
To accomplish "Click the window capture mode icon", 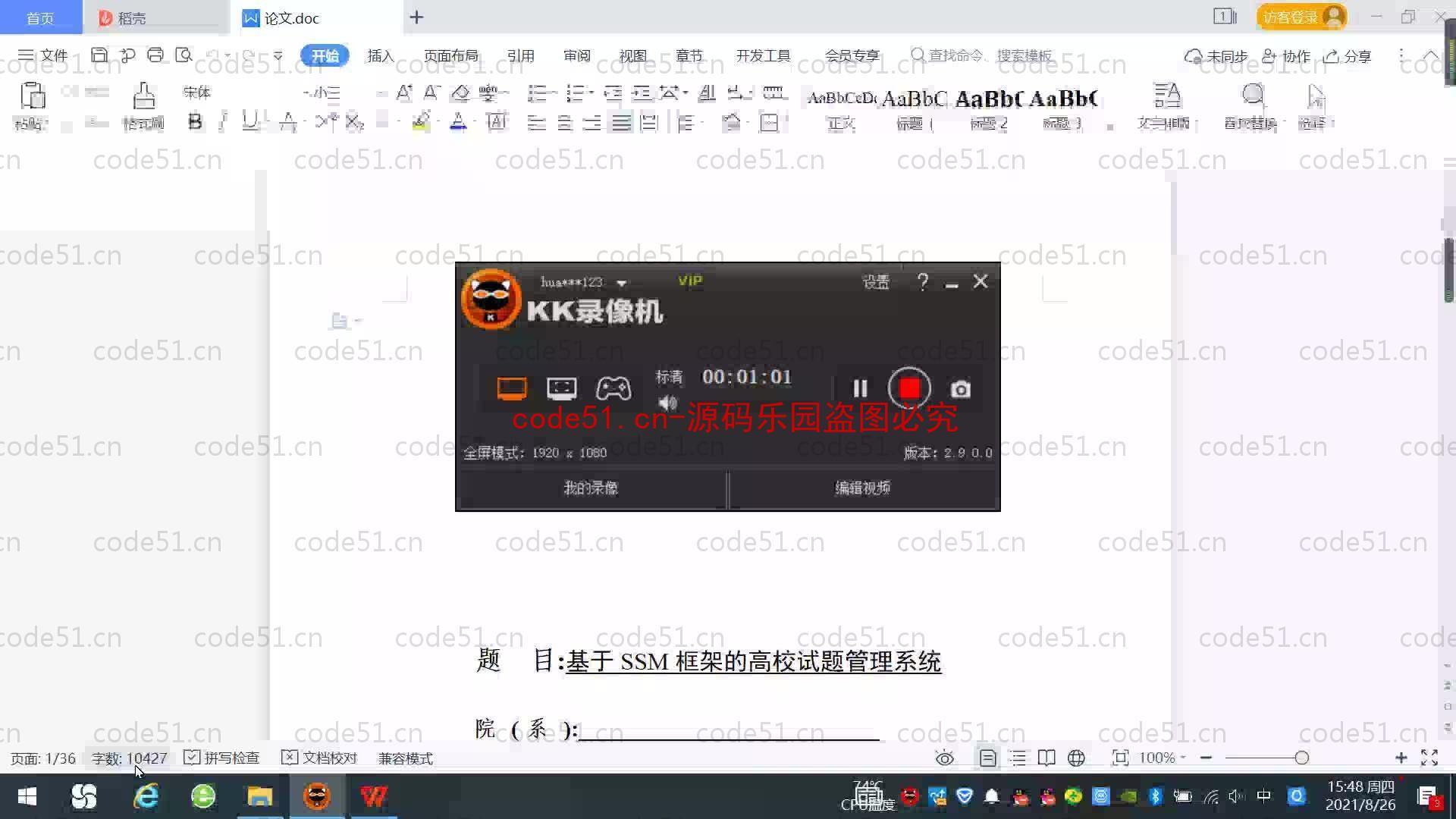I will click(562, 388).
